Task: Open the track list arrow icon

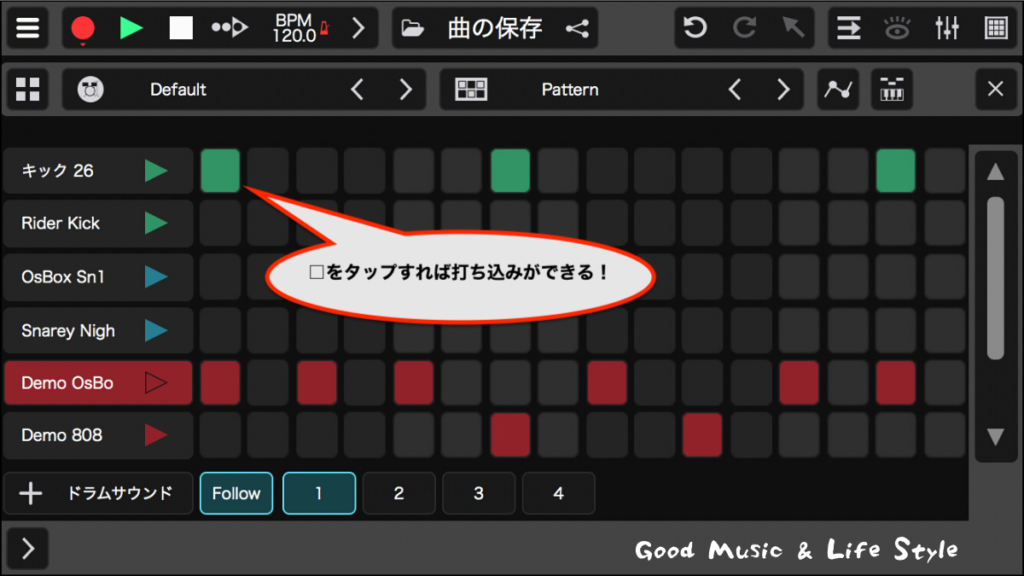Action: 848,28
